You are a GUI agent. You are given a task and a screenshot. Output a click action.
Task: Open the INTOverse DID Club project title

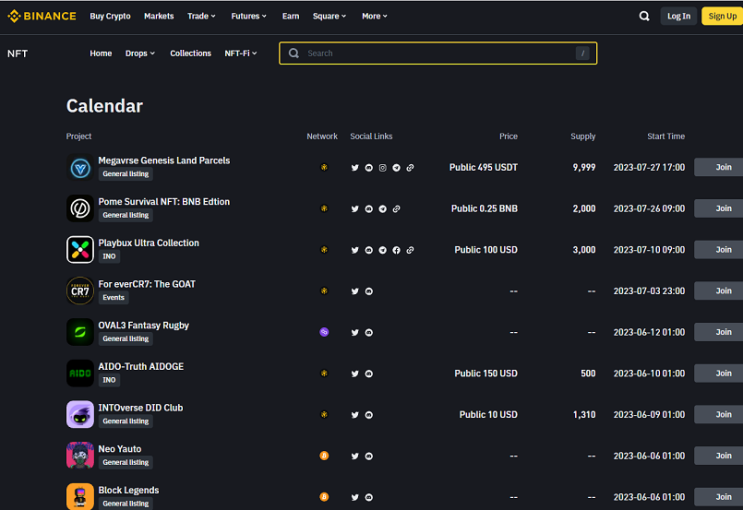(x=140, y=408)
